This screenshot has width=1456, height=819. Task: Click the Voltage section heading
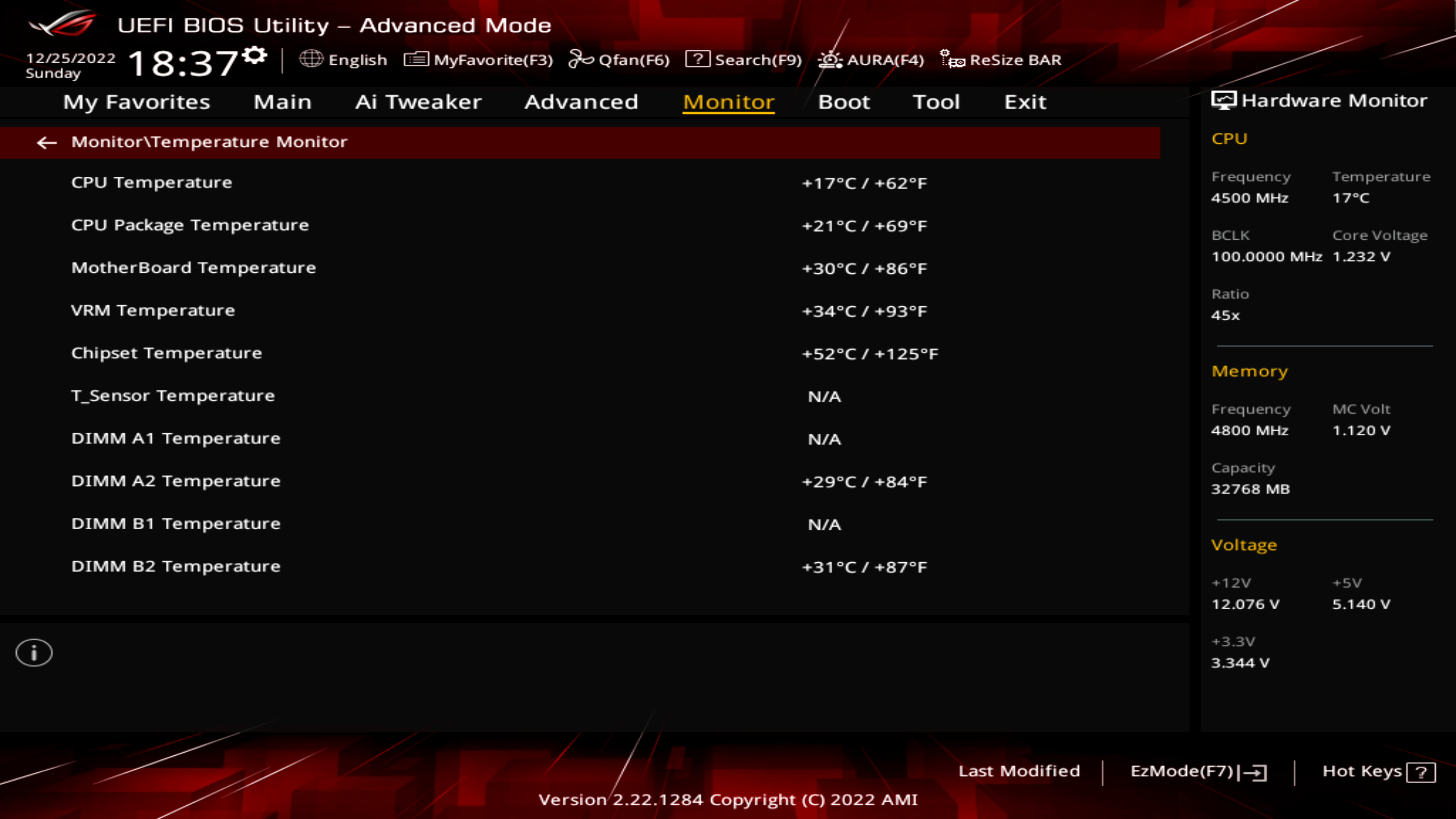tap(1244, 545)
